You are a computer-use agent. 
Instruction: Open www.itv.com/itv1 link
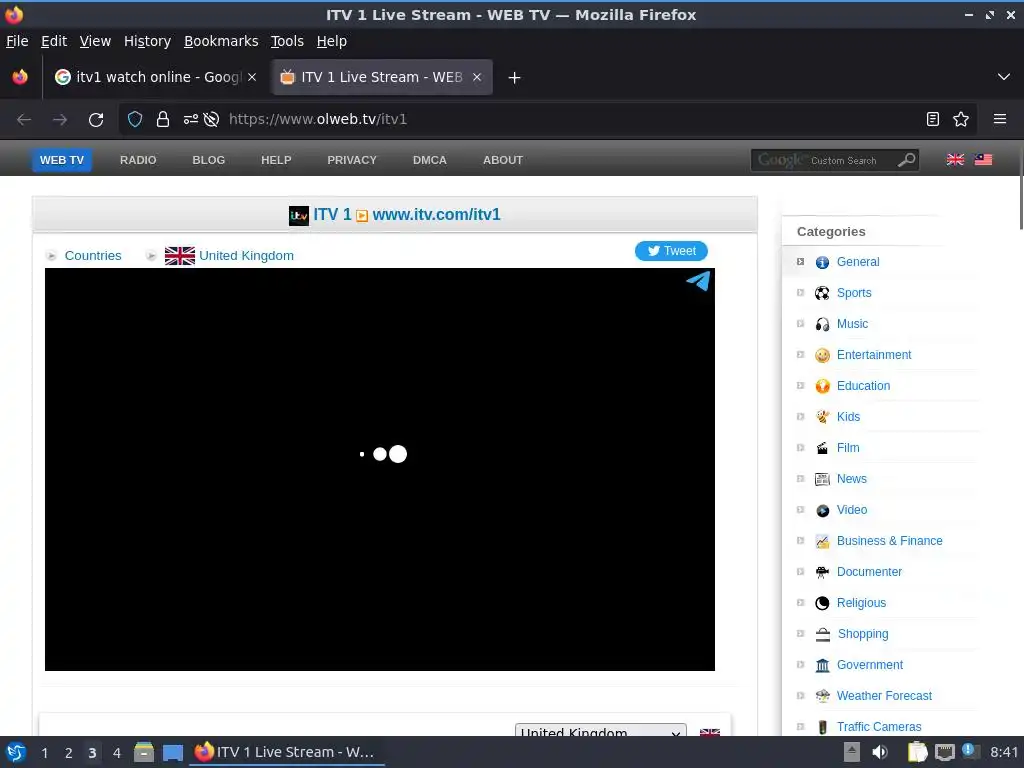[x=436, y=215]
